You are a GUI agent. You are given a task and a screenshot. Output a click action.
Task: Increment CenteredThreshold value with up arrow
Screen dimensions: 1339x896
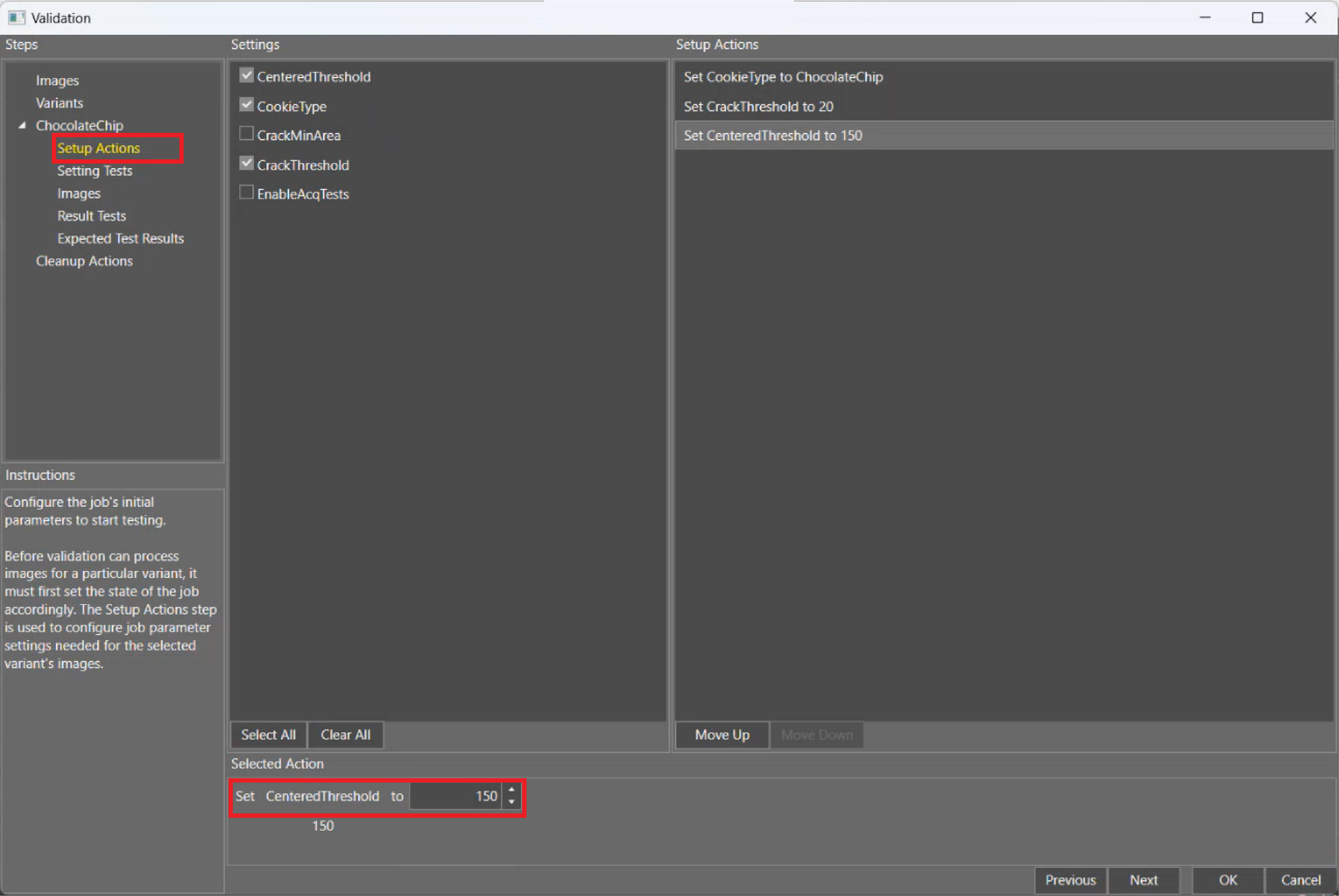[x=511, y=790]
